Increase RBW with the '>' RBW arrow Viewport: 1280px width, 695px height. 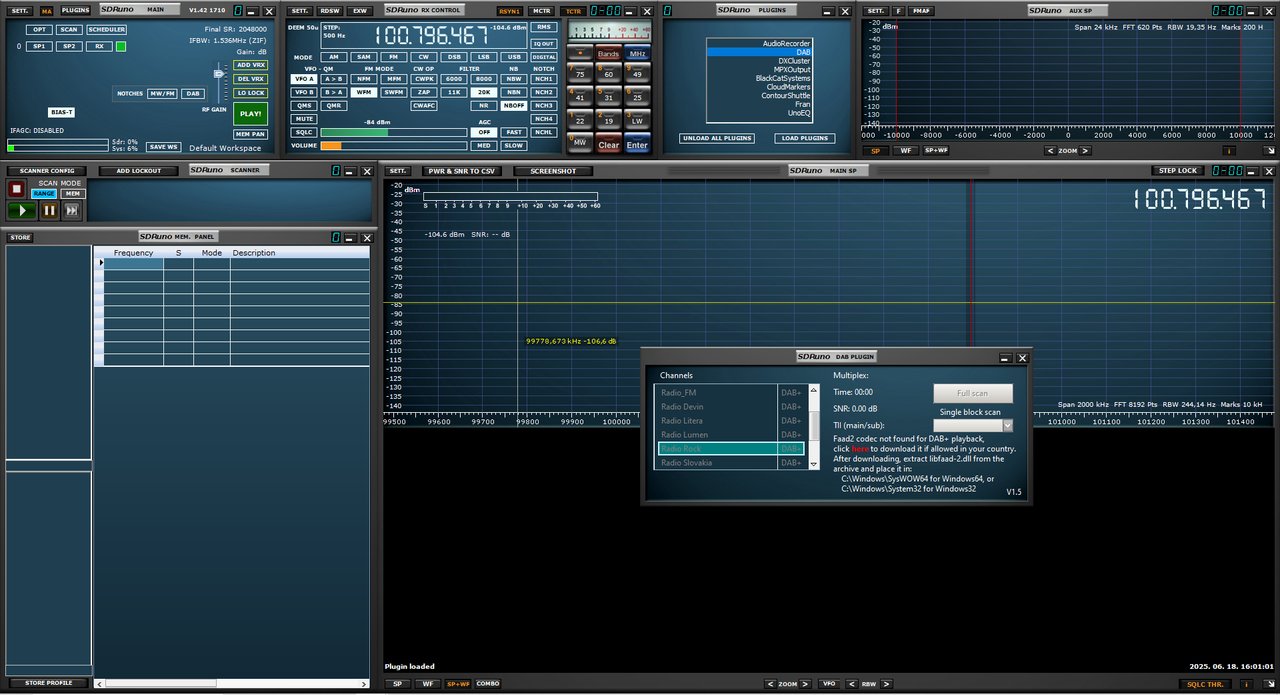(886, 684)
